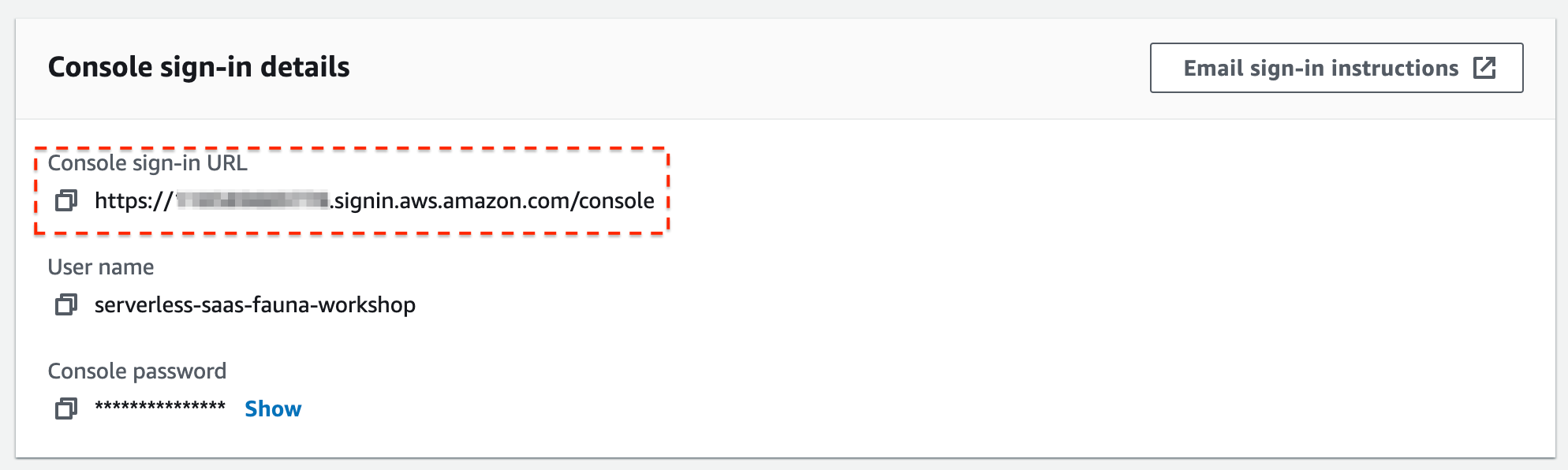This screenshot has width=1568, height=470.
Task: Copy the console password with its copy icon
Action: pos(66,408)
